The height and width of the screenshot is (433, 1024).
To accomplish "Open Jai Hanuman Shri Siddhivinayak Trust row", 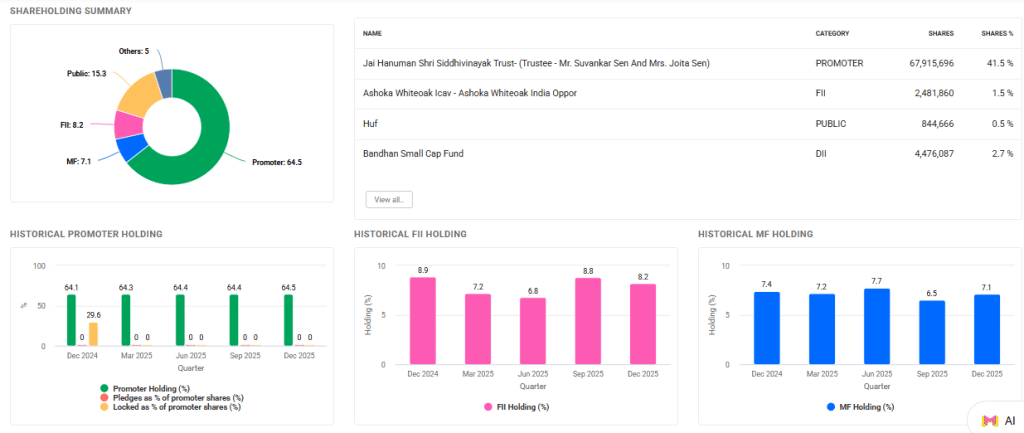I will [x=536, y=63].
